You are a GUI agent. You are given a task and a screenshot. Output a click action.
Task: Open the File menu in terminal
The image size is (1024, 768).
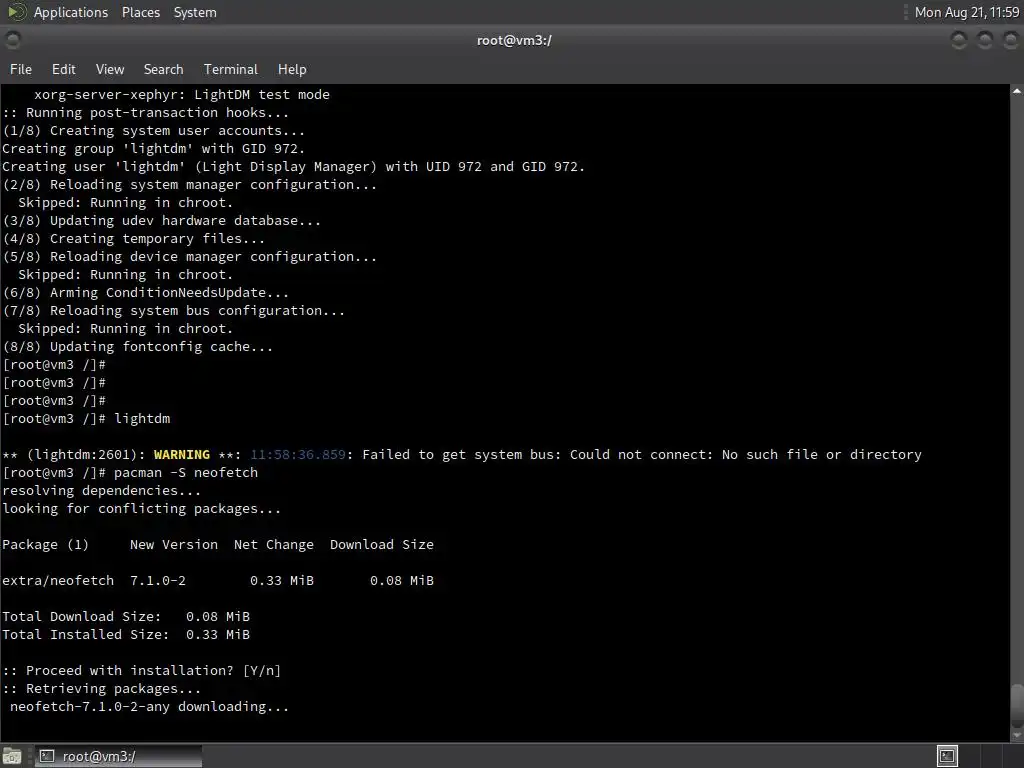[x=20, y=69]
